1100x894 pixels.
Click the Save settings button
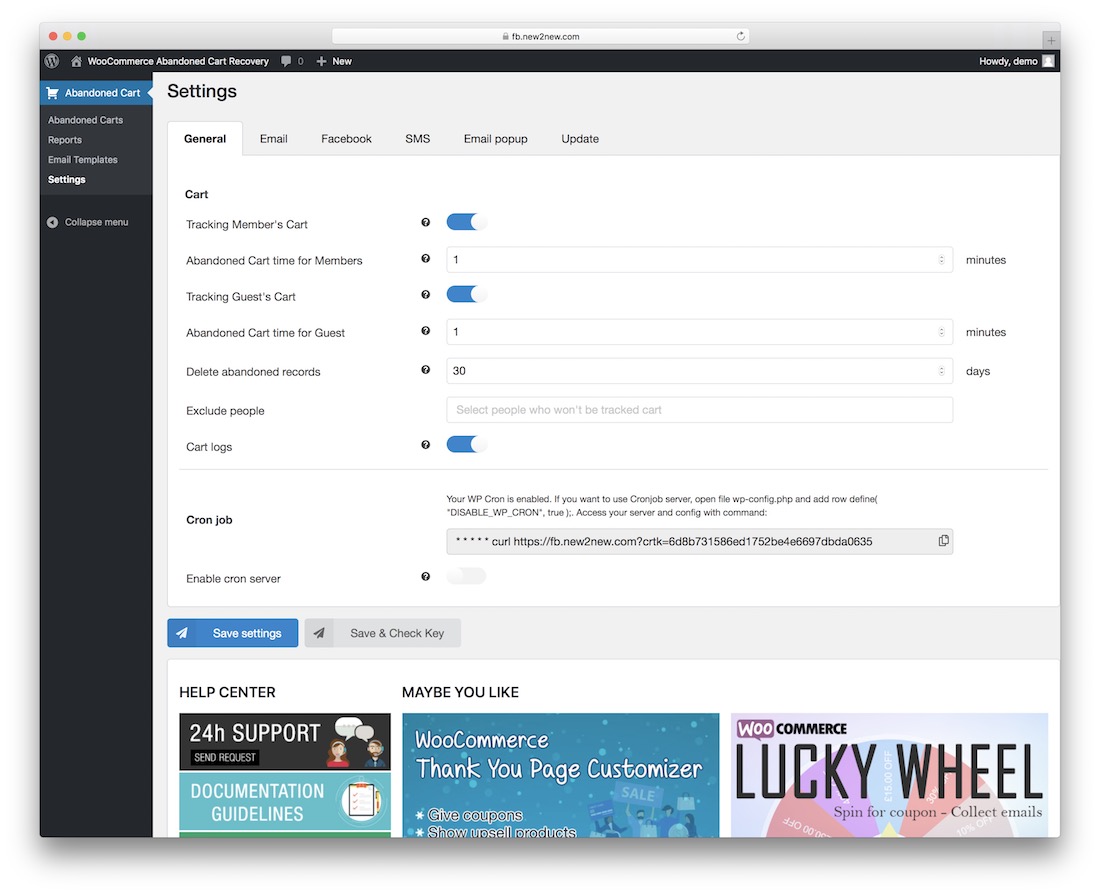233,633
